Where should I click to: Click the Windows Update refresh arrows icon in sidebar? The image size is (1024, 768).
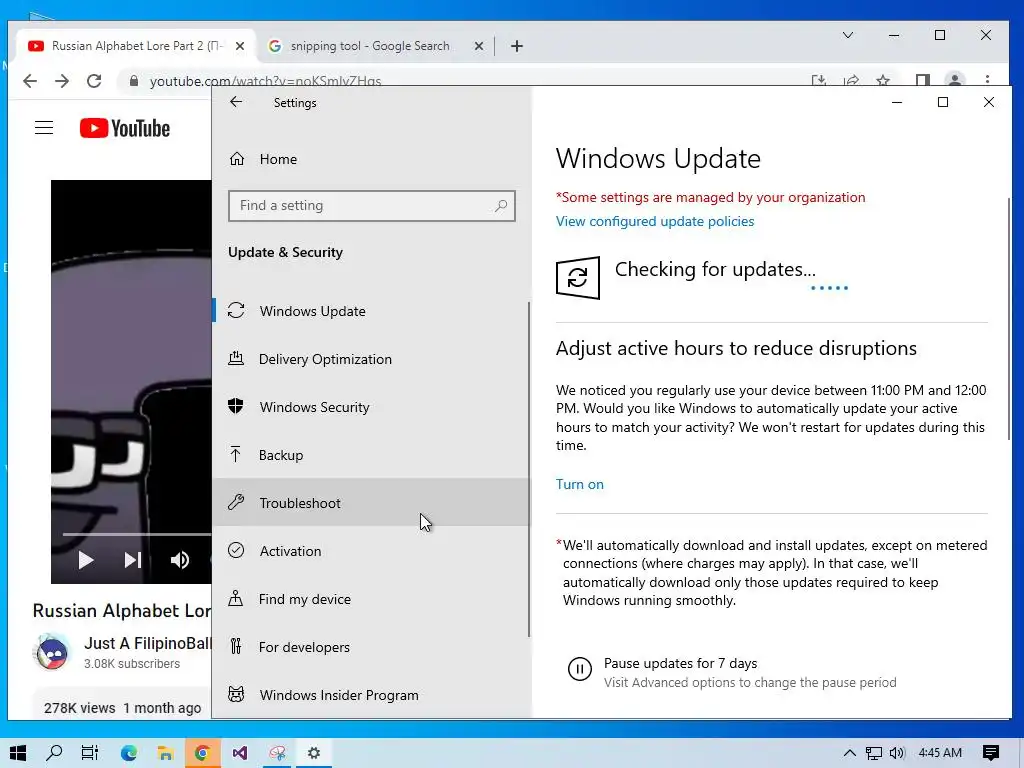(236, 310)
